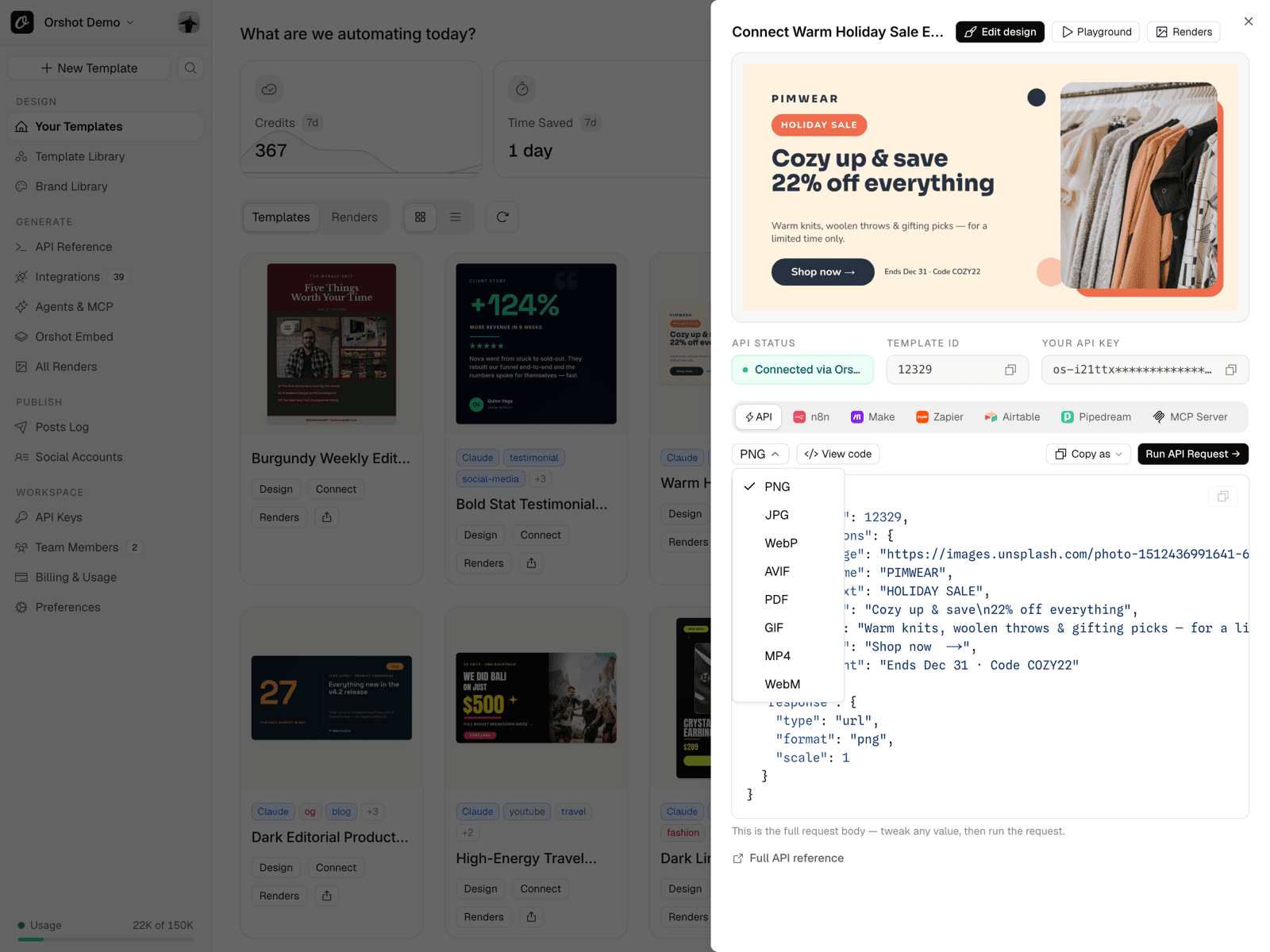Switch to the Make integration tab
The width and height of the screenshot is (1270, 952).
point(873,417)
